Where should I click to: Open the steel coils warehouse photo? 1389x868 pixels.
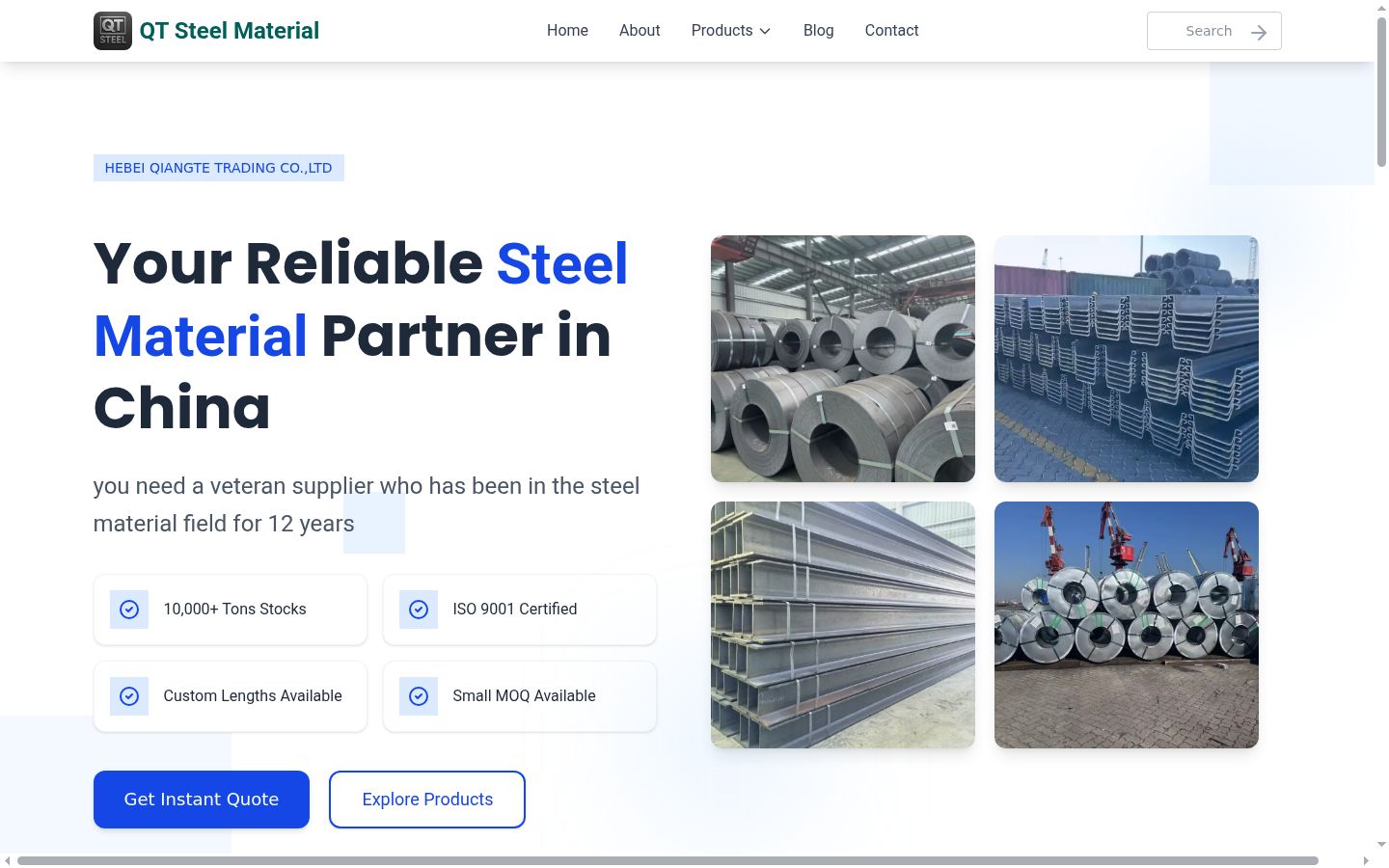click(x=843, y=359)
